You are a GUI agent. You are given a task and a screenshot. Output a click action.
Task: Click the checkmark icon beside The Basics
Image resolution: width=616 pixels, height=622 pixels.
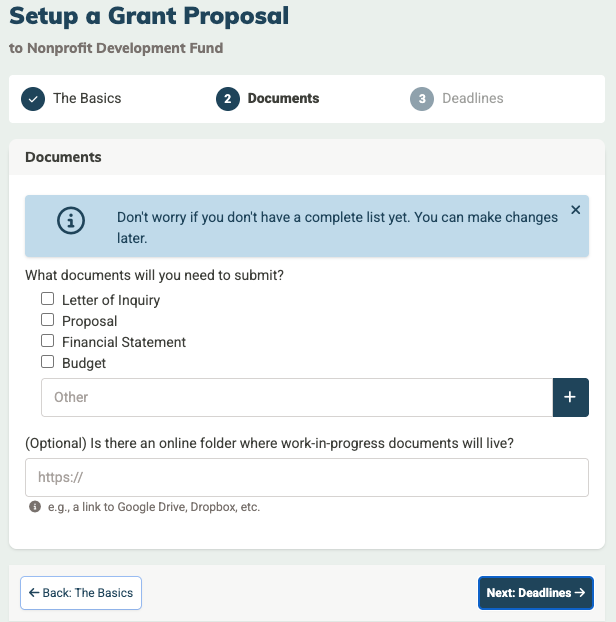click(x=33, y=99)
